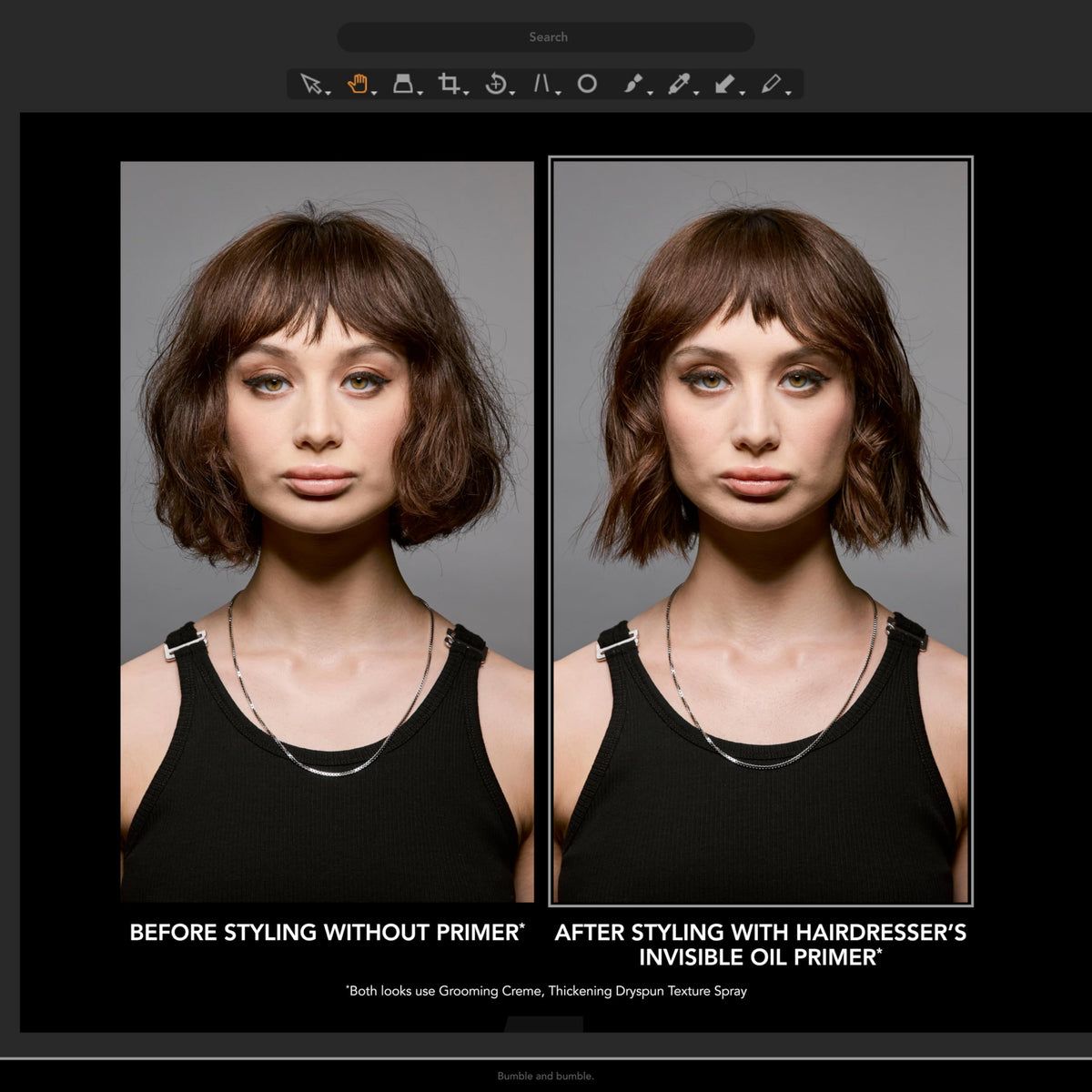Select the Apply Adjustments arrow tool
The width and height of the screenshot is (1092, 1092).
point(724,84)
